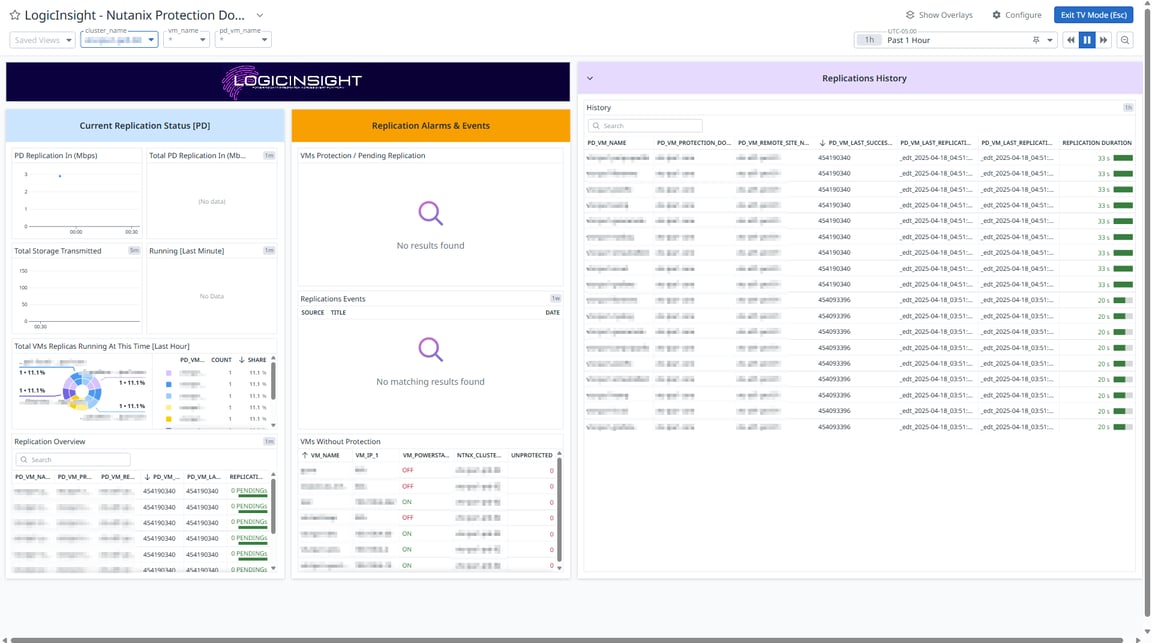Pause live dashboard updates

[1087, 40]
